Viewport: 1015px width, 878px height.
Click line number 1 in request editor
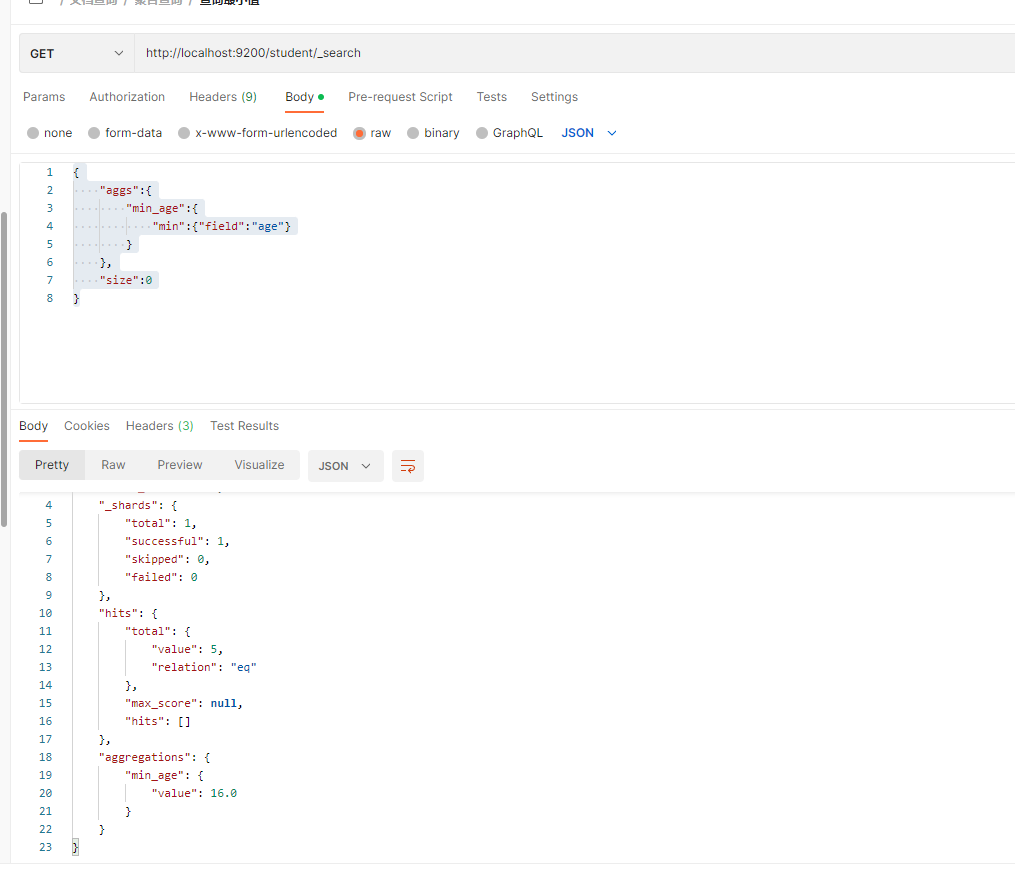[49, 172]
